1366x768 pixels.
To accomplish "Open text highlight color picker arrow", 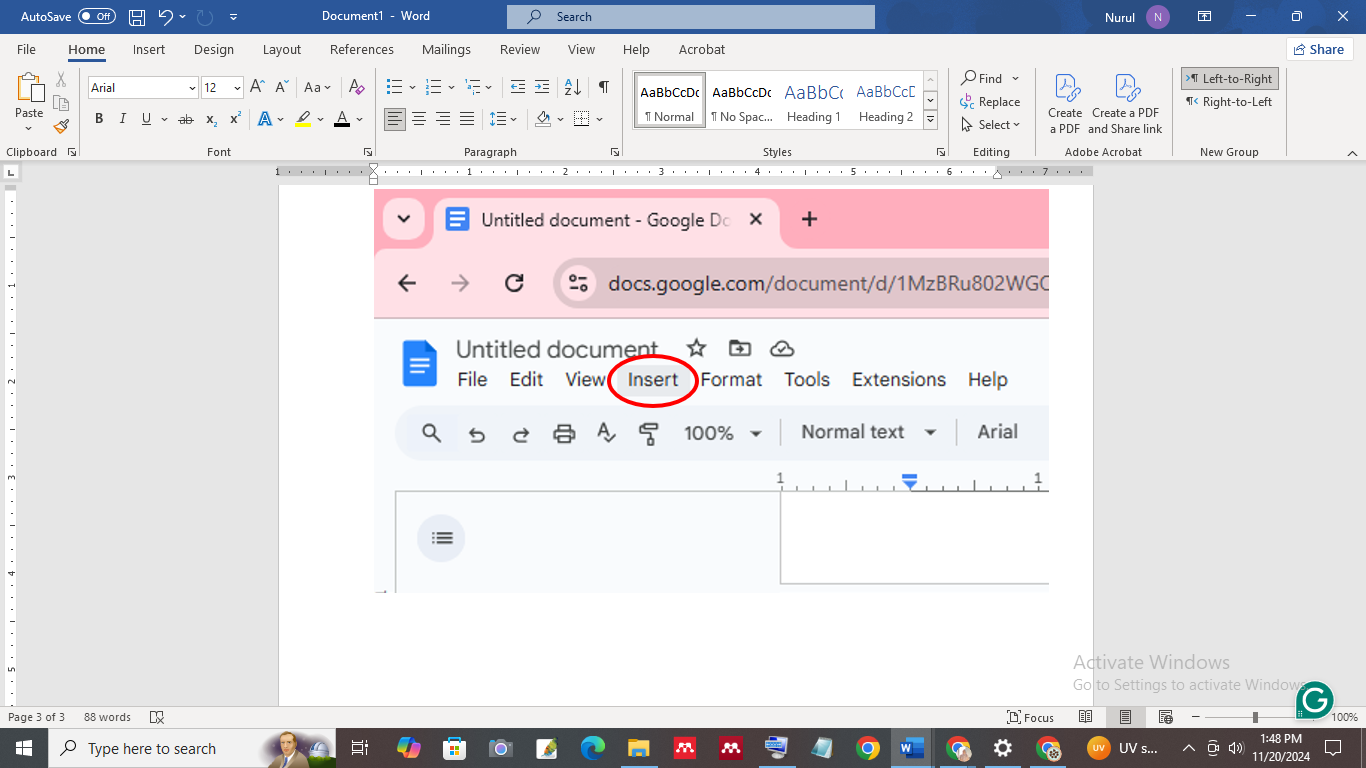I will 321,119.
